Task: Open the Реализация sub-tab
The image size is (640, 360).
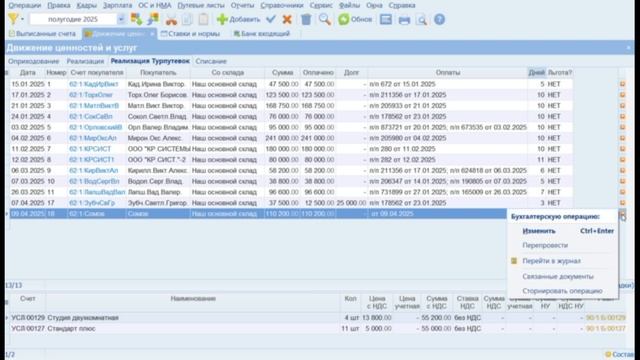Action: pyautogui.click(x=85, y=61)
